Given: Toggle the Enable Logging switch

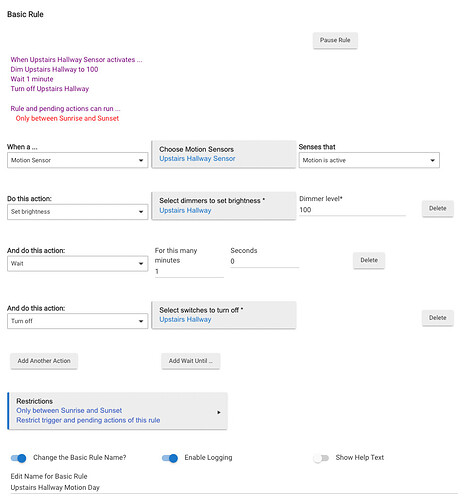Looking at the screenshot, I should pyautogui.click(x=170, y=458).
